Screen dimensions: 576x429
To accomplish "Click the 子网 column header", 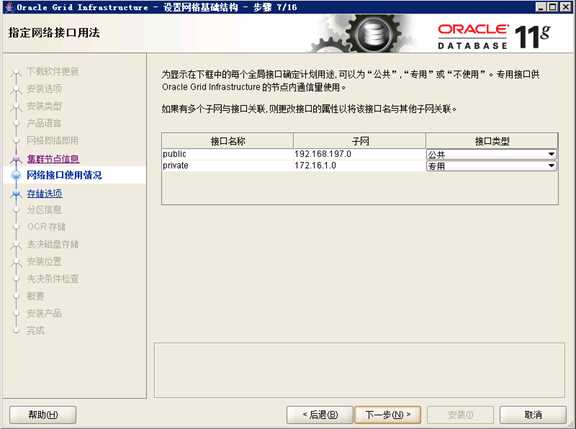I will coord(360,141).
